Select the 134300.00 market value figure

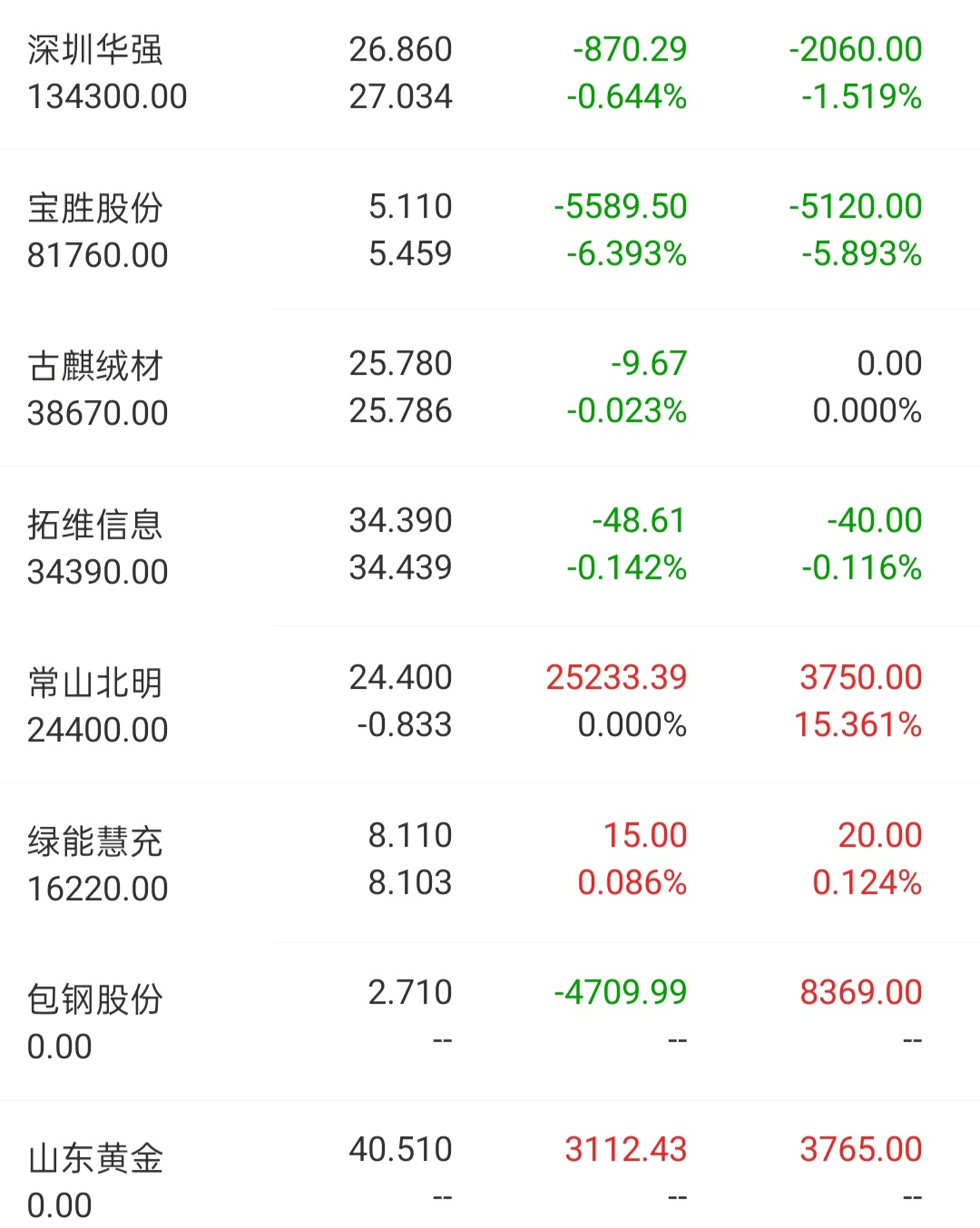point(107,96)
